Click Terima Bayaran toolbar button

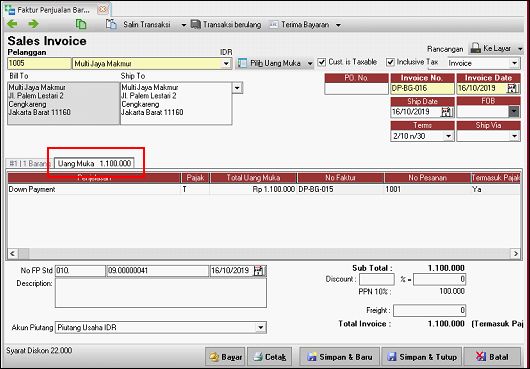coord(300,25)
